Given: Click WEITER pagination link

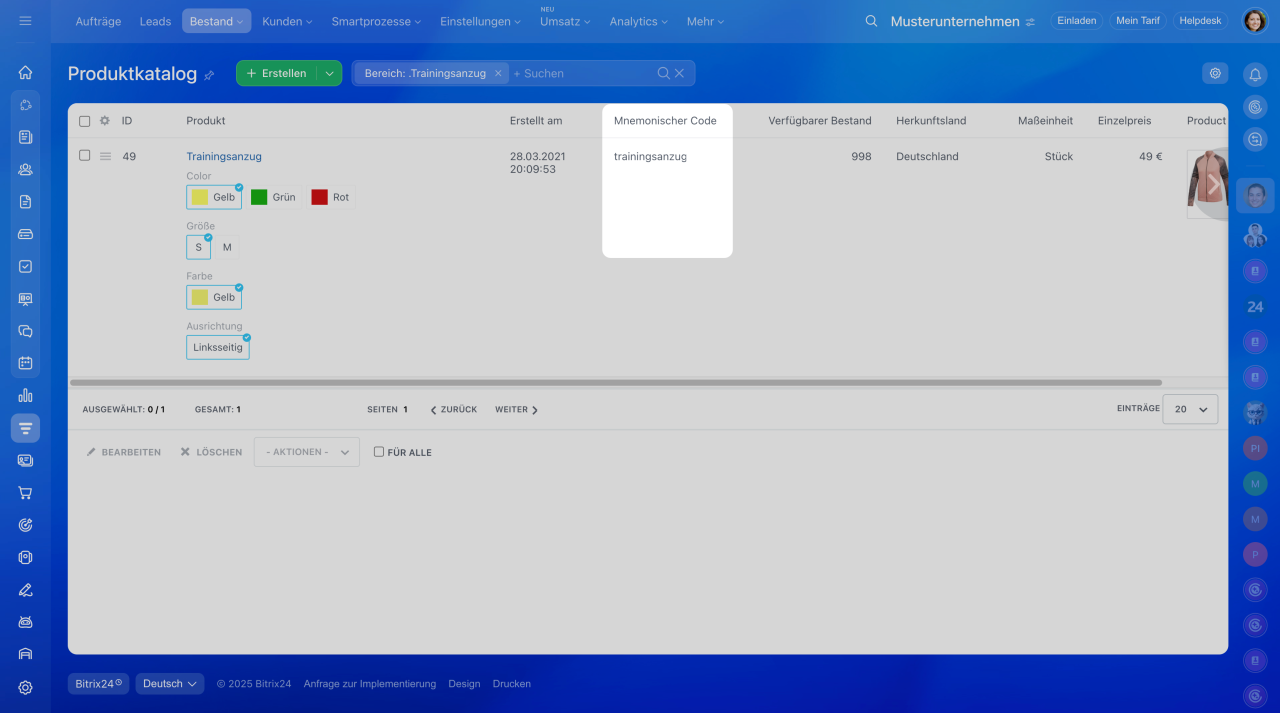Looking at the screenshot, I should pos(517,409).
